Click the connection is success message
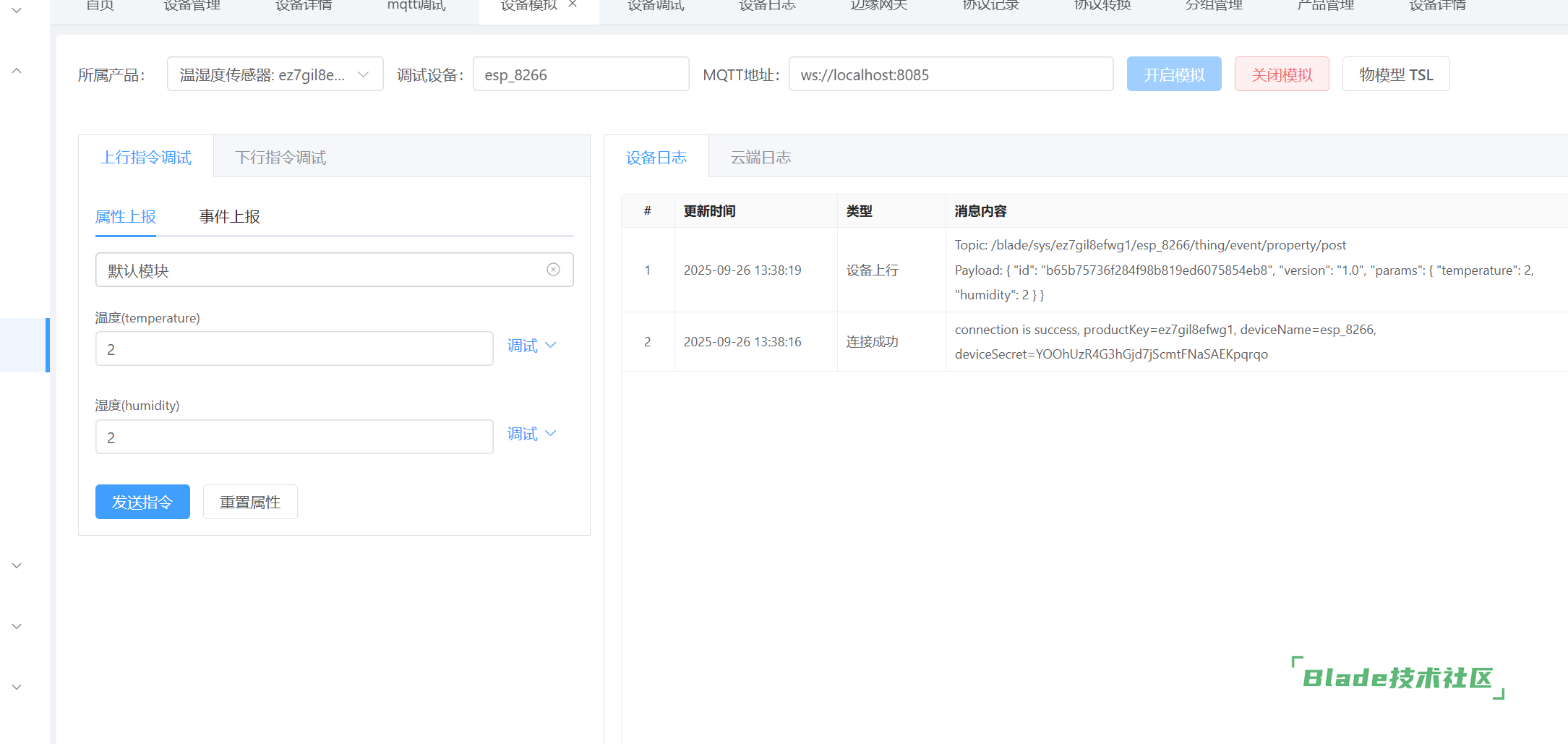Viewport: 1568px width, 744px height. click(1165, 330)
